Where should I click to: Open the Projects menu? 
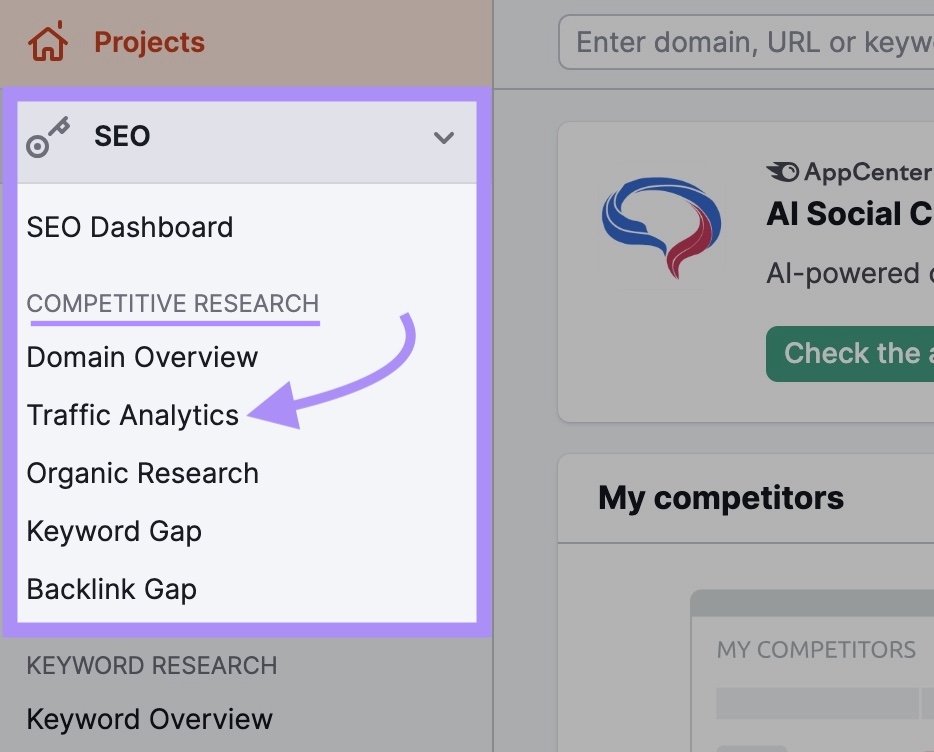pos(148,41)
